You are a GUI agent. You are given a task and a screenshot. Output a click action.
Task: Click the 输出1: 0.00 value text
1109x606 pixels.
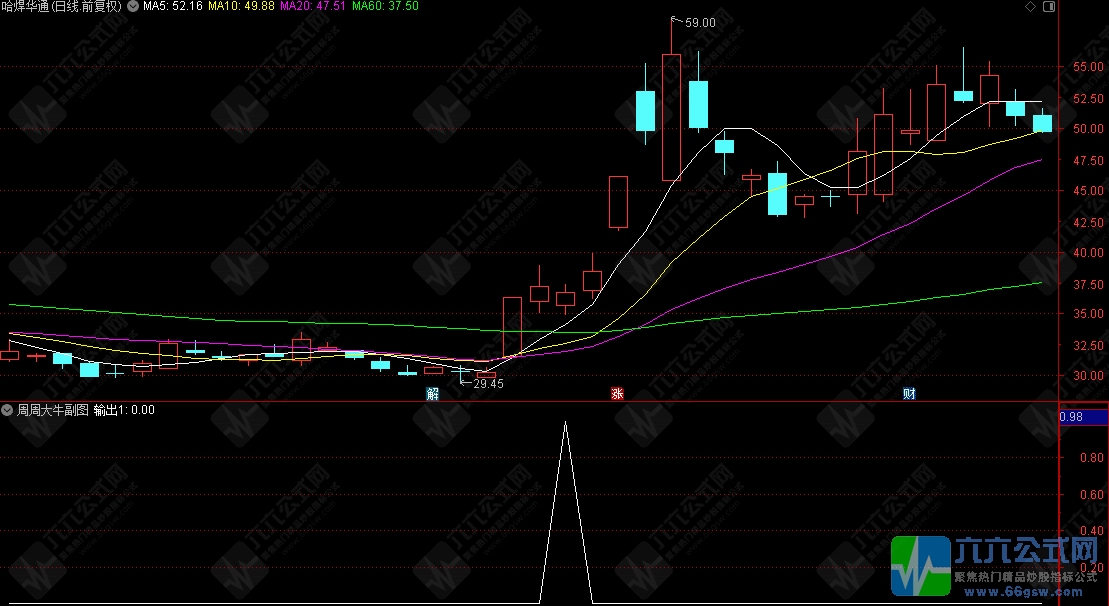pyautogui.click(x=124, y=409)
